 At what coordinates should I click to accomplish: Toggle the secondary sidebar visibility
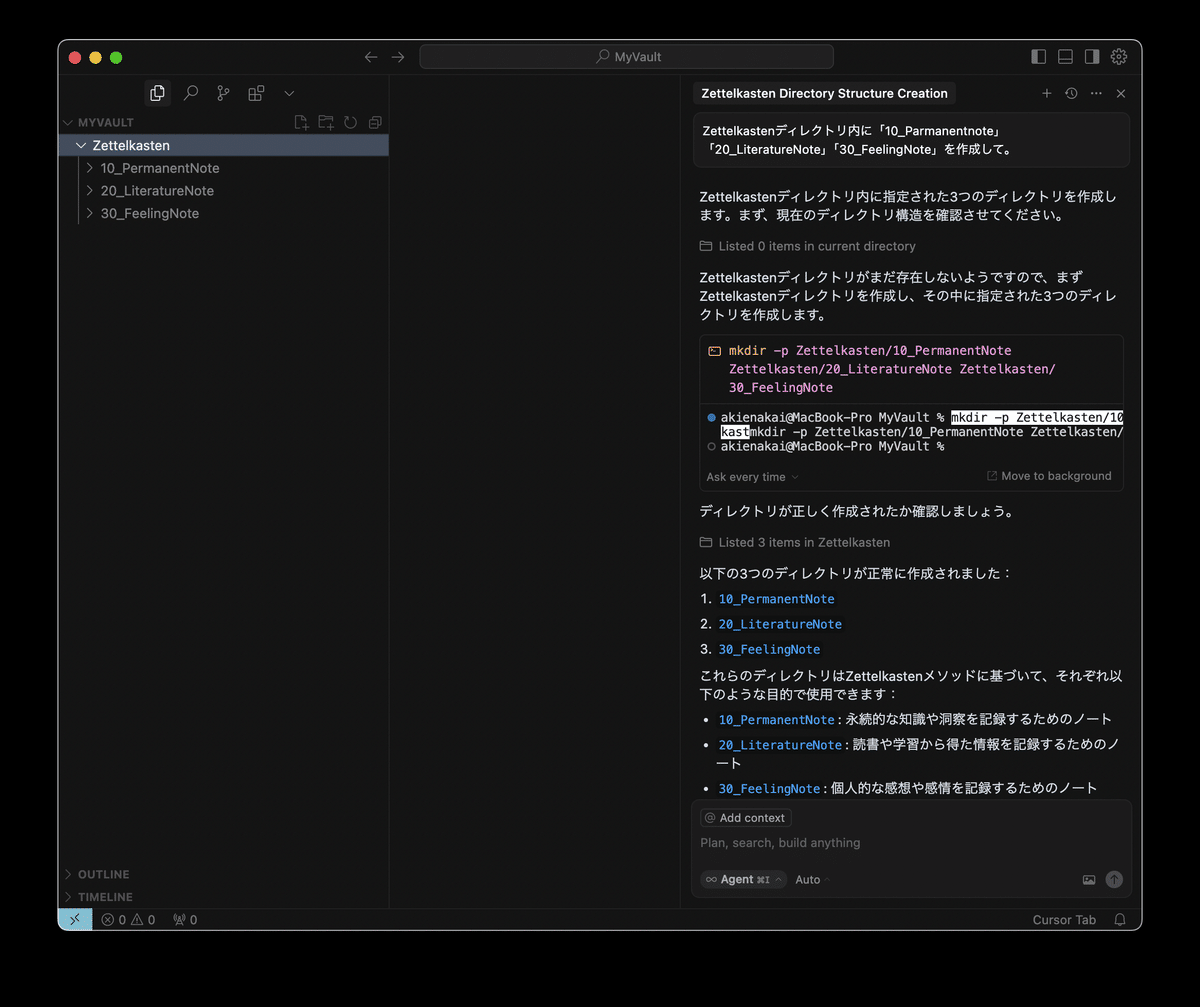1092,56
